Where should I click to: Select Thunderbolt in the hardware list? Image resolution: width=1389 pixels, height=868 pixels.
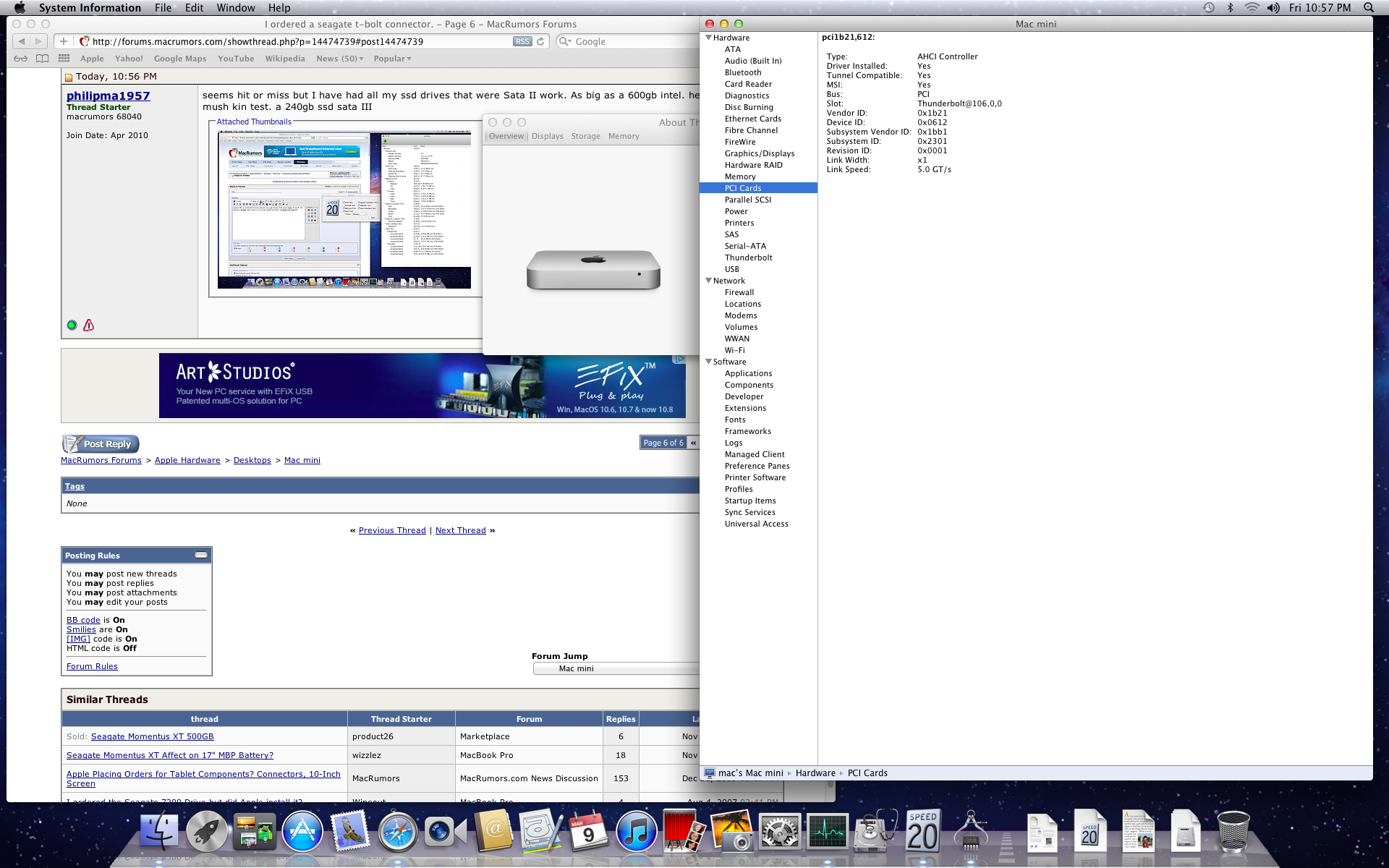pos(748,258)
